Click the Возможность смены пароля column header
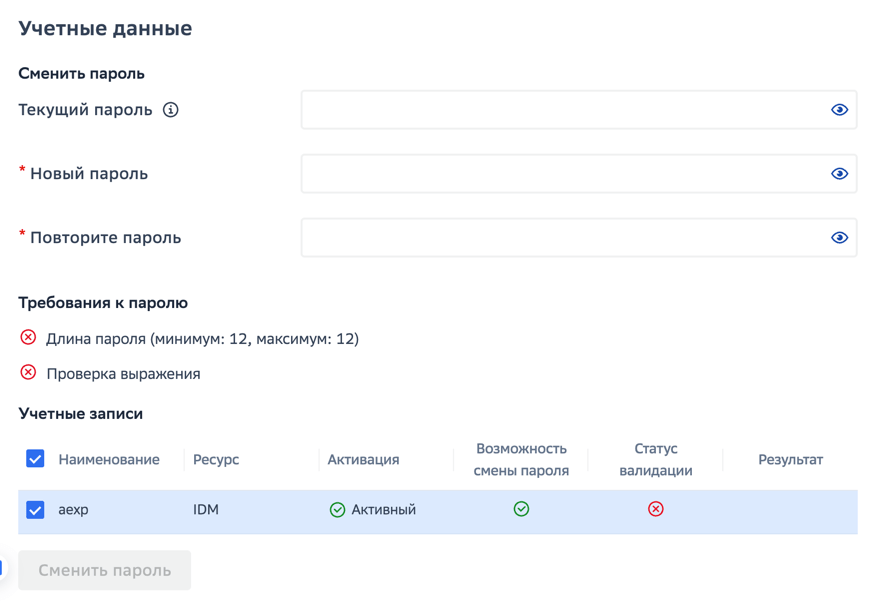Viewport: 869px width, 609px height. click(x=521, y=459)
